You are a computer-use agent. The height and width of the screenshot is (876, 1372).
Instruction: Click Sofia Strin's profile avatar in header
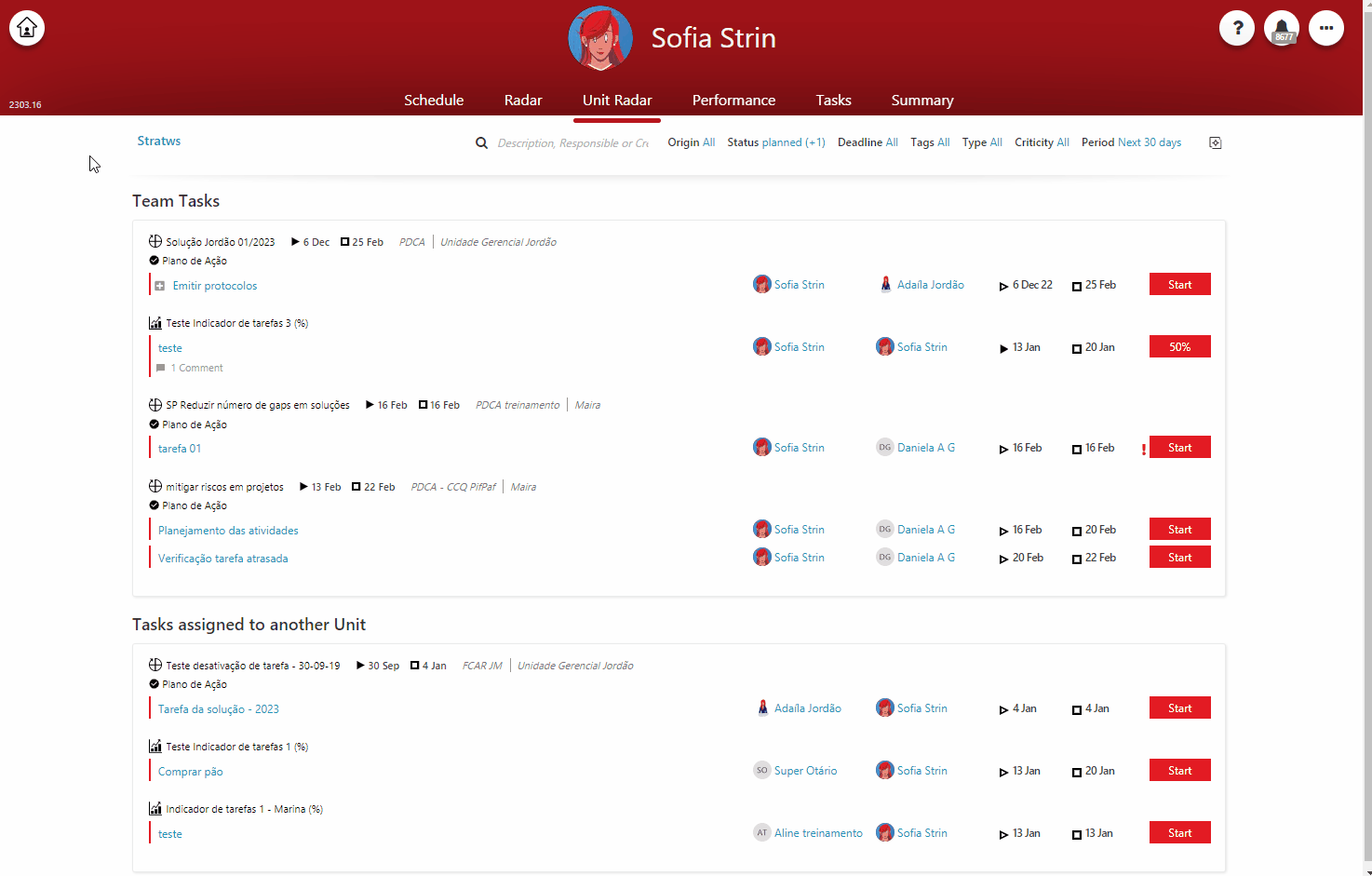coord(600,38)
